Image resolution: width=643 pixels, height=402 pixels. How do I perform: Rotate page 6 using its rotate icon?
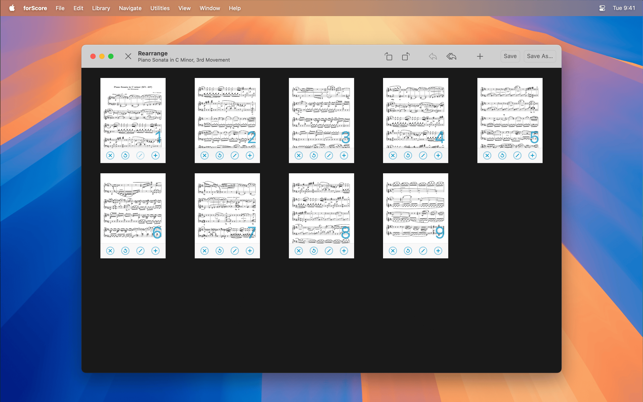pos(125,251)
